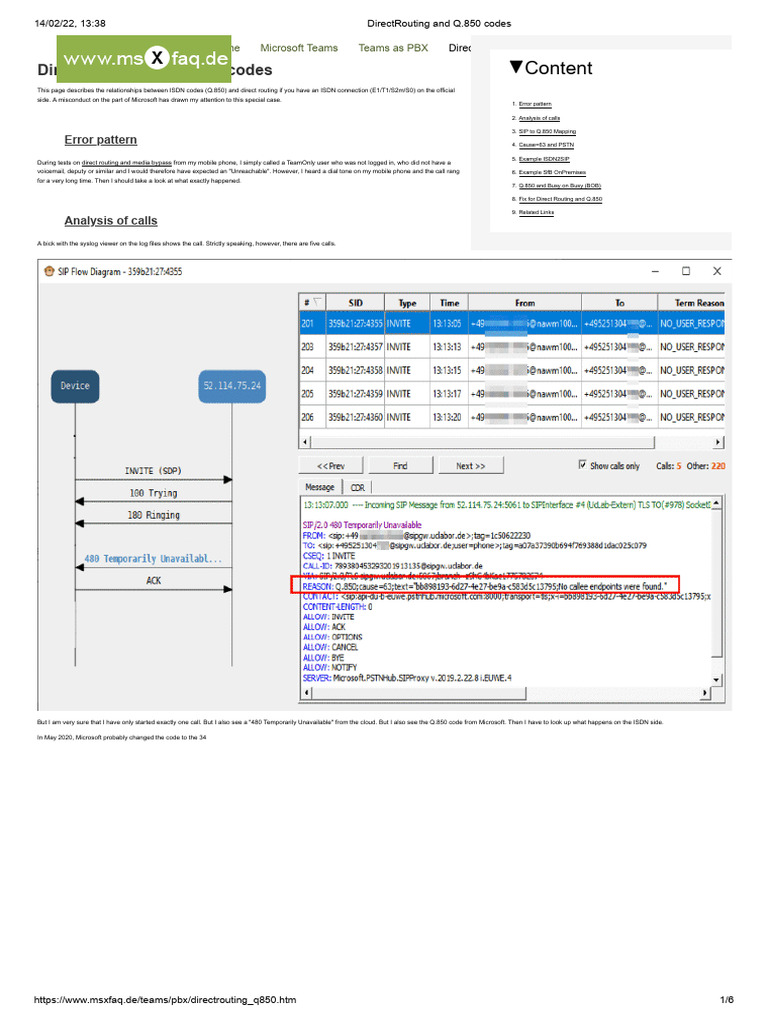
Task: Click the msxfaq.de logo
Action: click(144, 59)
